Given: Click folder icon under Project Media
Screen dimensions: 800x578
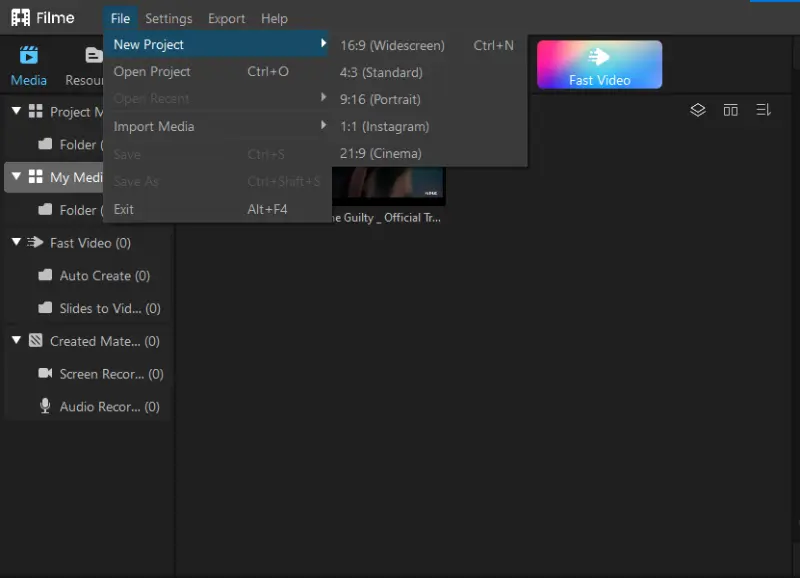Looking at the screenshot, I should click(45, 144).
